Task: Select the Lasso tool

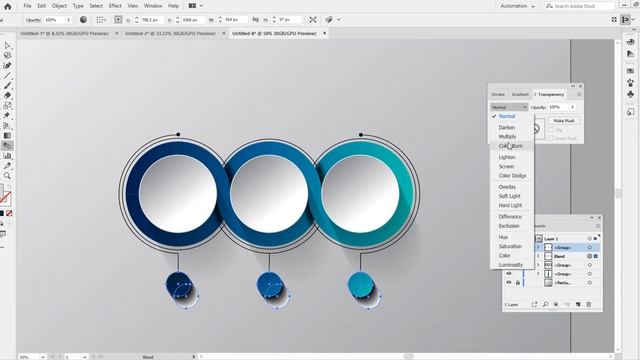Action: pos(7,56)
